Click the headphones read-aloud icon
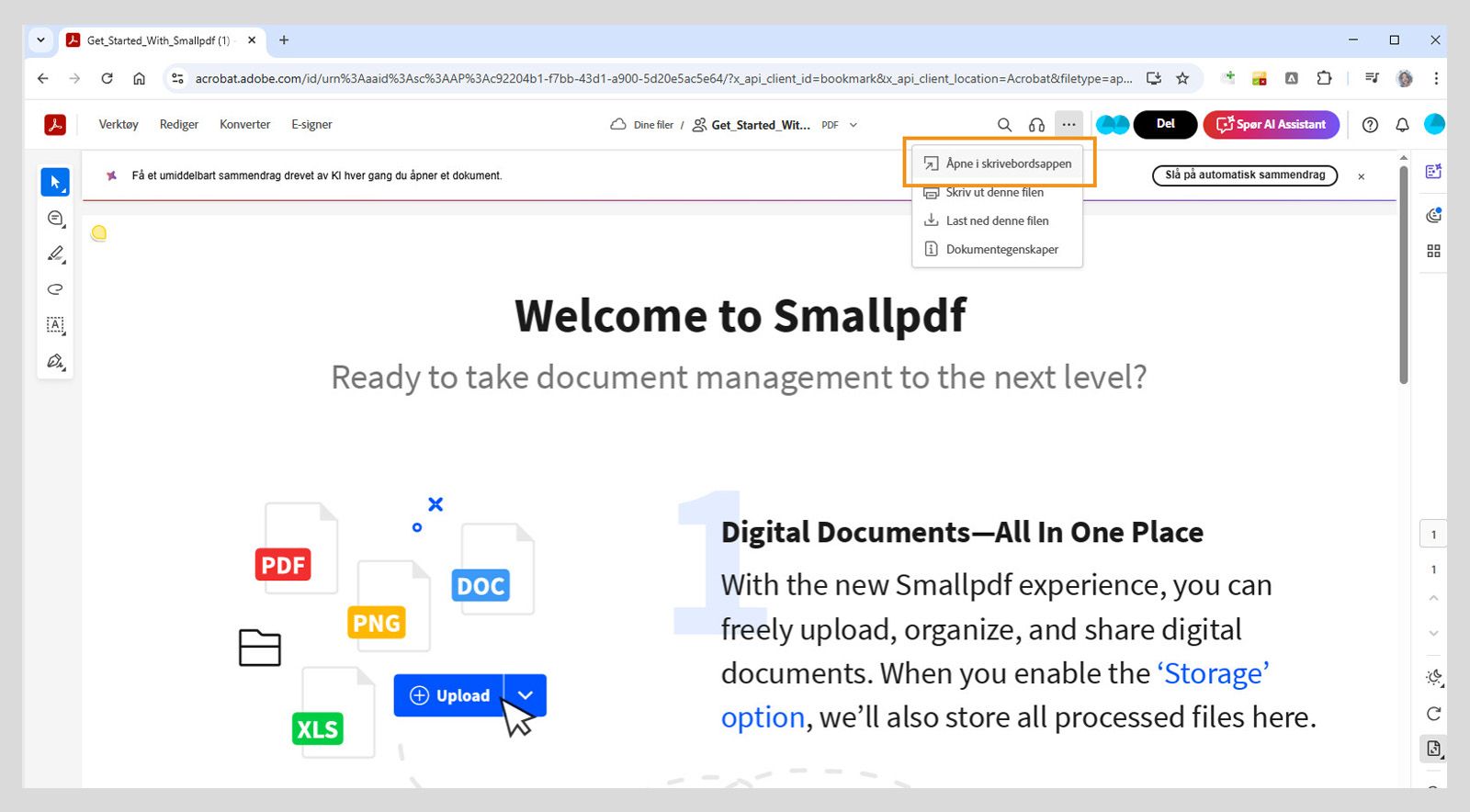The width and height of the screenshot is (1470, 812). [1036, 125]
